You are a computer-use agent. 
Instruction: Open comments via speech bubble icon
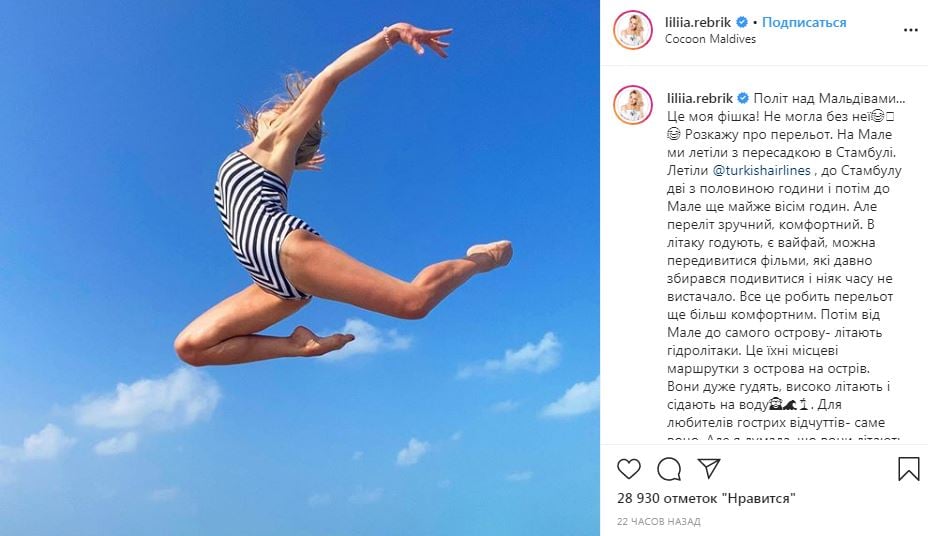[669, 469]
